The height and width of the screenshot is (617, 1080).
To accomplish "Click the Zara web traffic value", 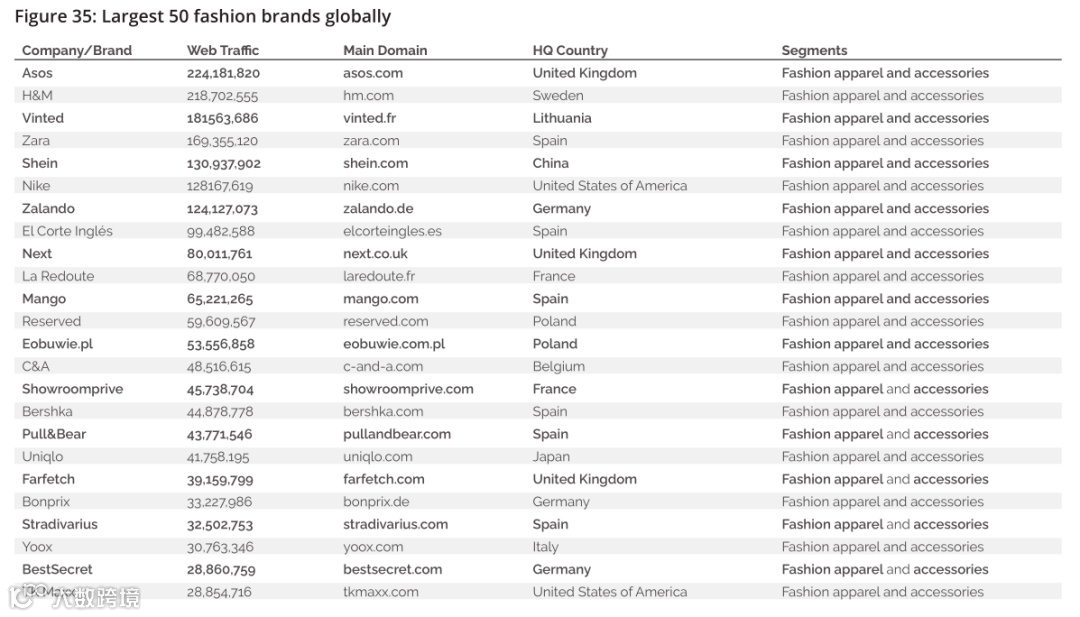I will 222,140.
